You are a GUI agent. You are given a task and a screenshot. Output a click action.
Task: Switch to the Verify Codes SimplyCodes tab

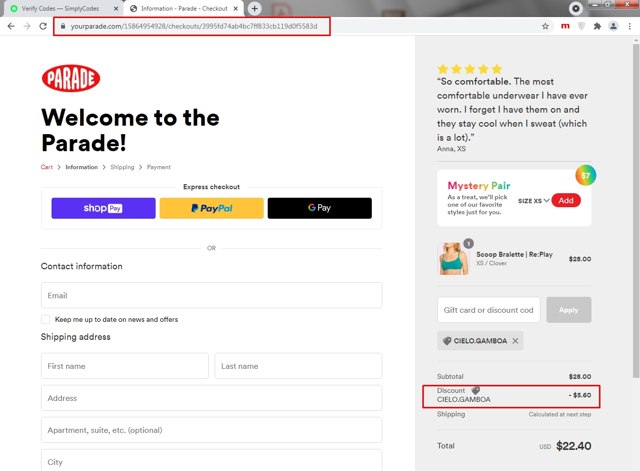click(x=60, y=9)
